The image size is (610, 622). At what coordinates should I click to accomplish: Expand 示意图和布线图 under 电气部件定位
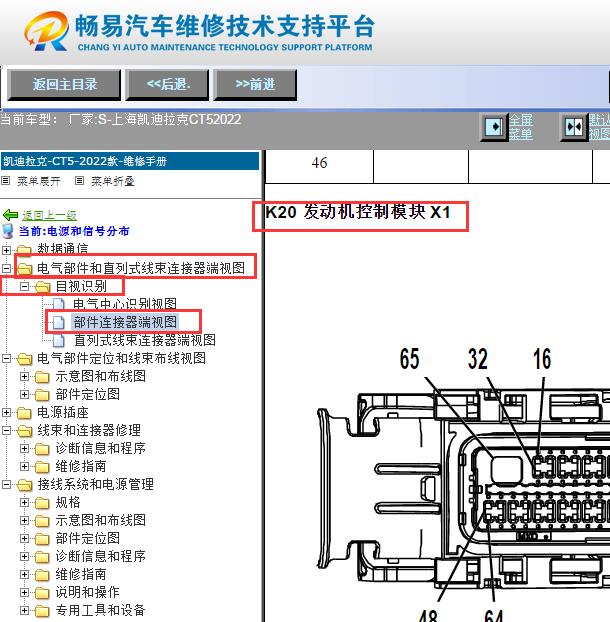tap(25, 376)
